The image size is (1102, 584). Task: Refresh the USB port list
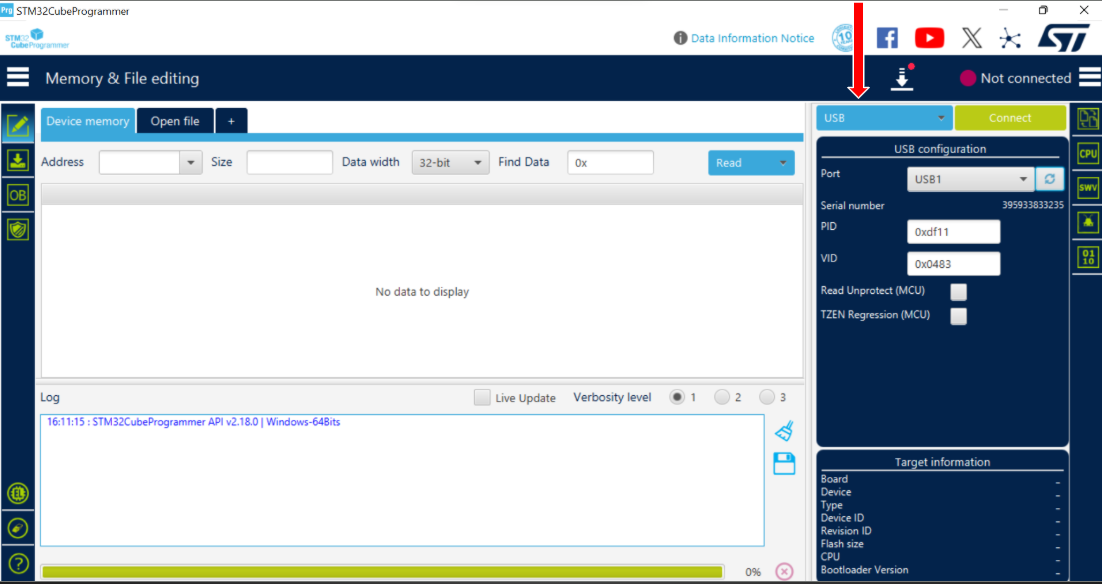click(x=1049, y=179)
